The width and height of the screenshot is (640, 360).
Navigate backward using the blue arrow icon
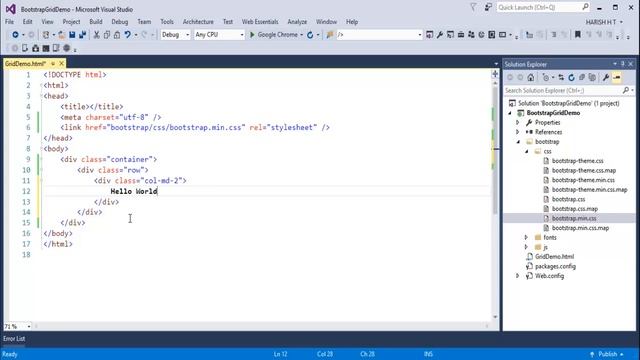15,35
